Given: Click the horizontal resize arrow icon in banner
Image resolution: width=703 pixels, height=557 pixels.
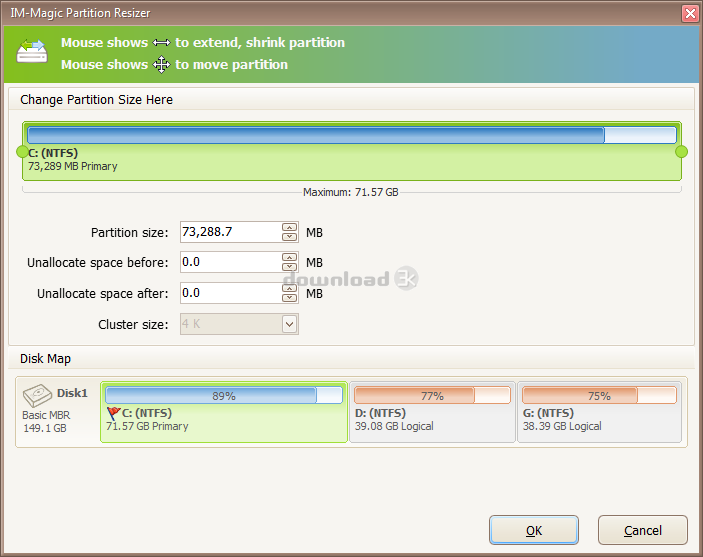Looking at the screenshot, I should 161,43.
